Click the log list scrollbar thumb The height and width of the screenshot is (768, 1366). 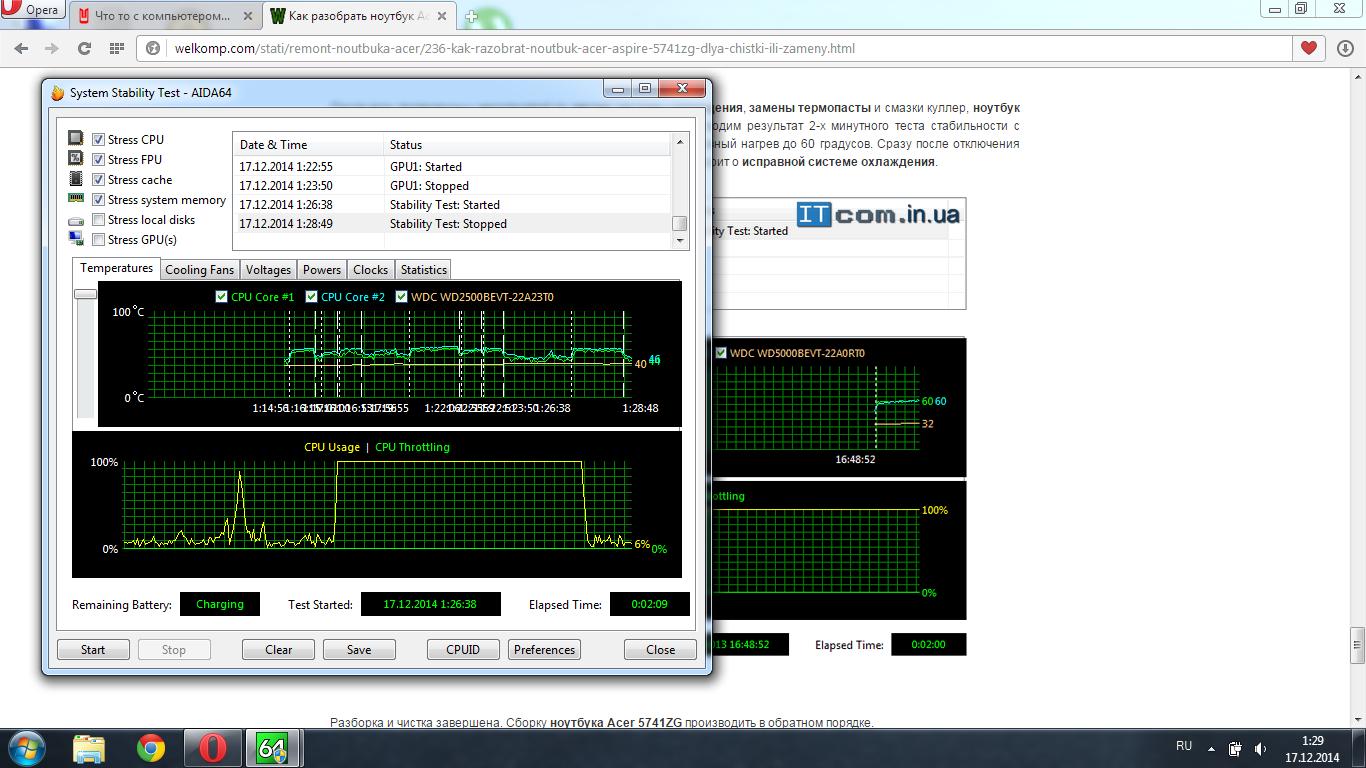680,224
